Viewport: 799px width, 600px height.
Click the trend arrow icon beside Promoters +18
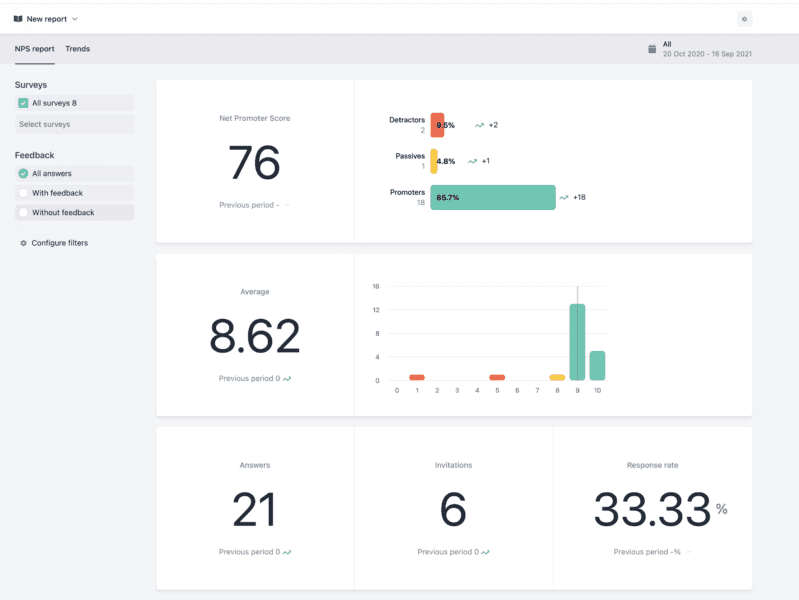pos(564,197)
